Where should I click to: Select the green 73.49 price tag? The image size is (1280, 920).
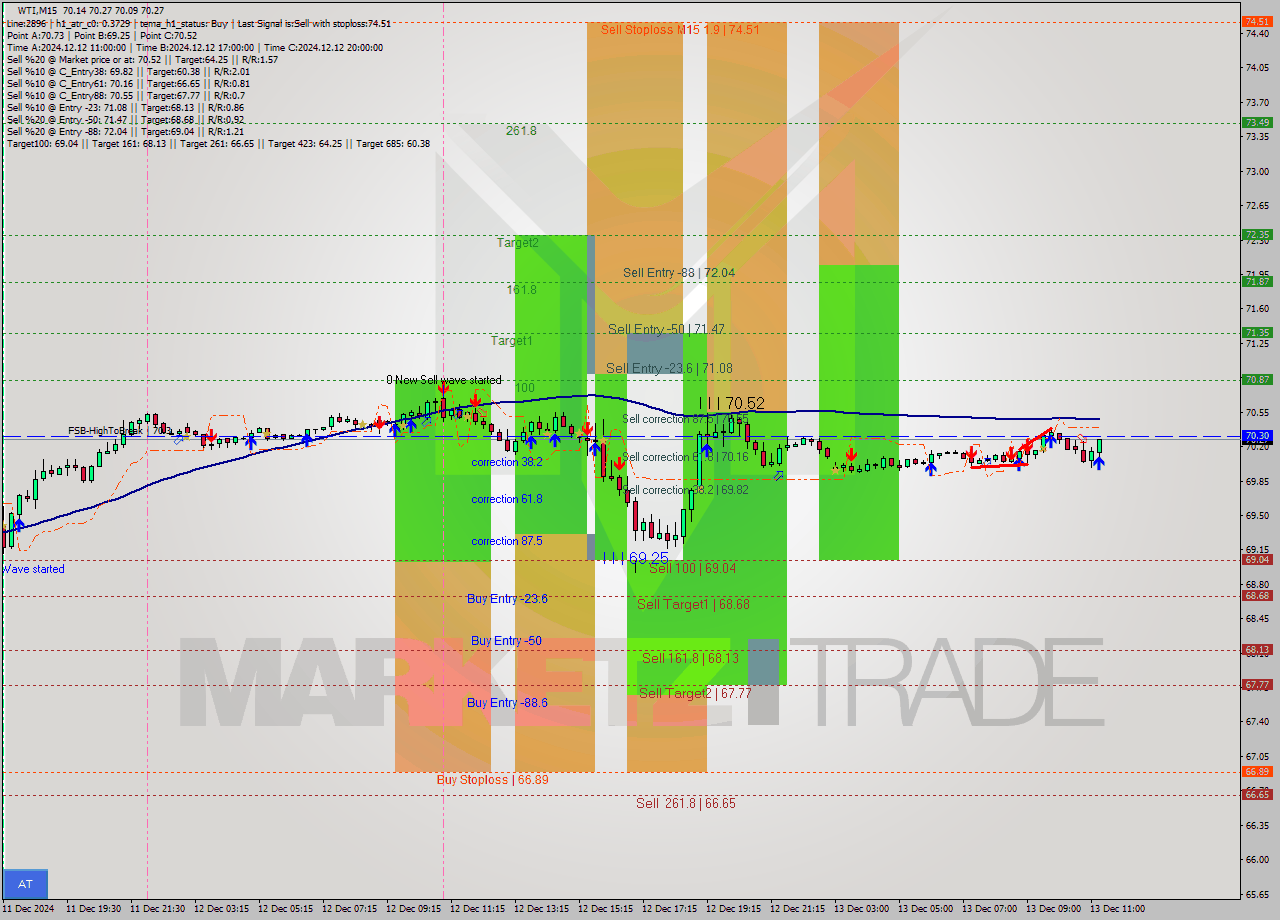[x=1257, y=122]
